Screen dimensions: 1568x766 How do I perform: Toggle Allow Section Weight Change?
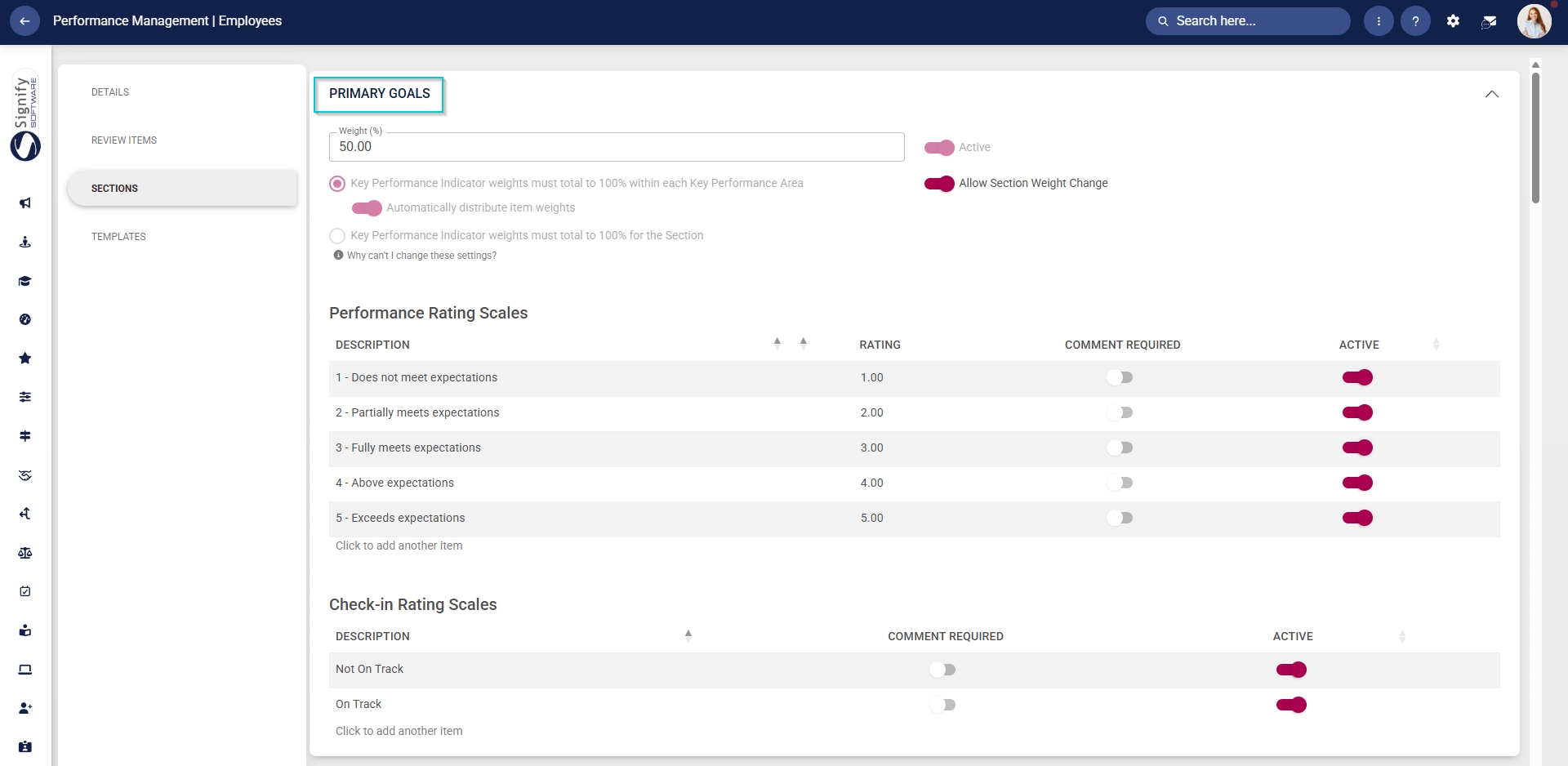tap(939, 184)
